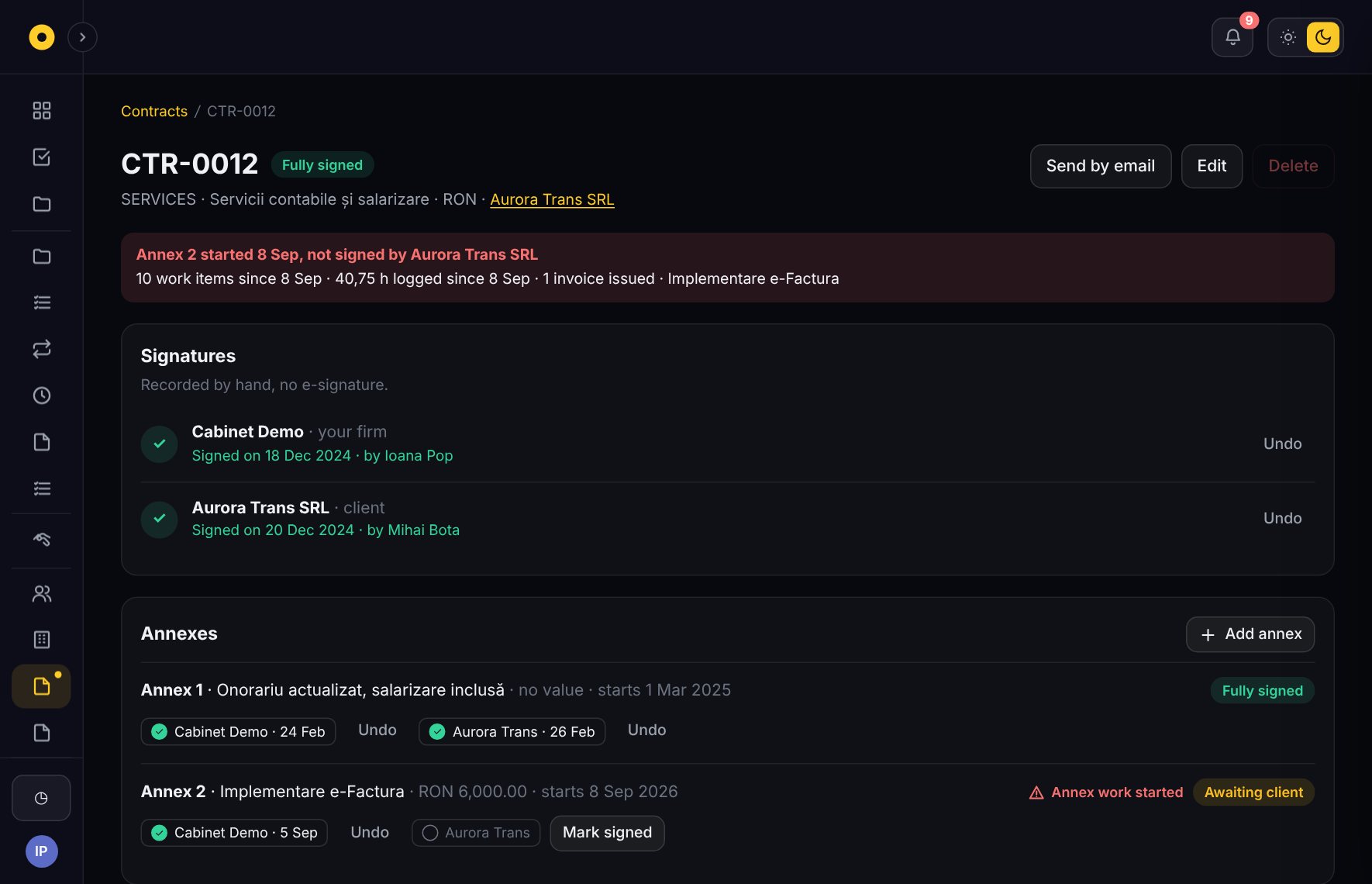Viewport: 1372px width, 884px height.
Task: Undo Aurora Trans SRL signature from 20 Dec 2024
Action: click(x=1283, y=518)
